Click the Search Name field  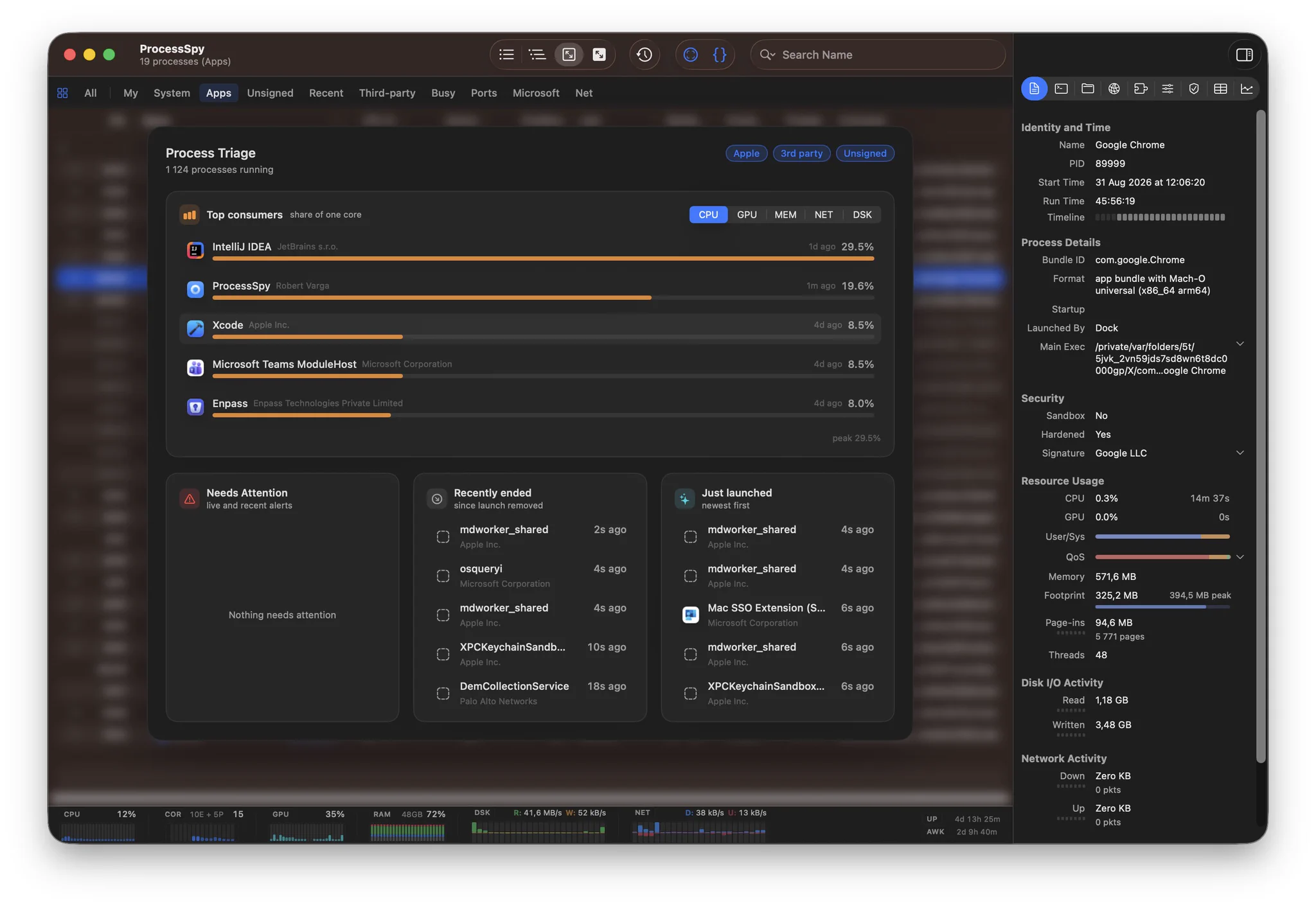pyautogui.click(x=878, y=55)
